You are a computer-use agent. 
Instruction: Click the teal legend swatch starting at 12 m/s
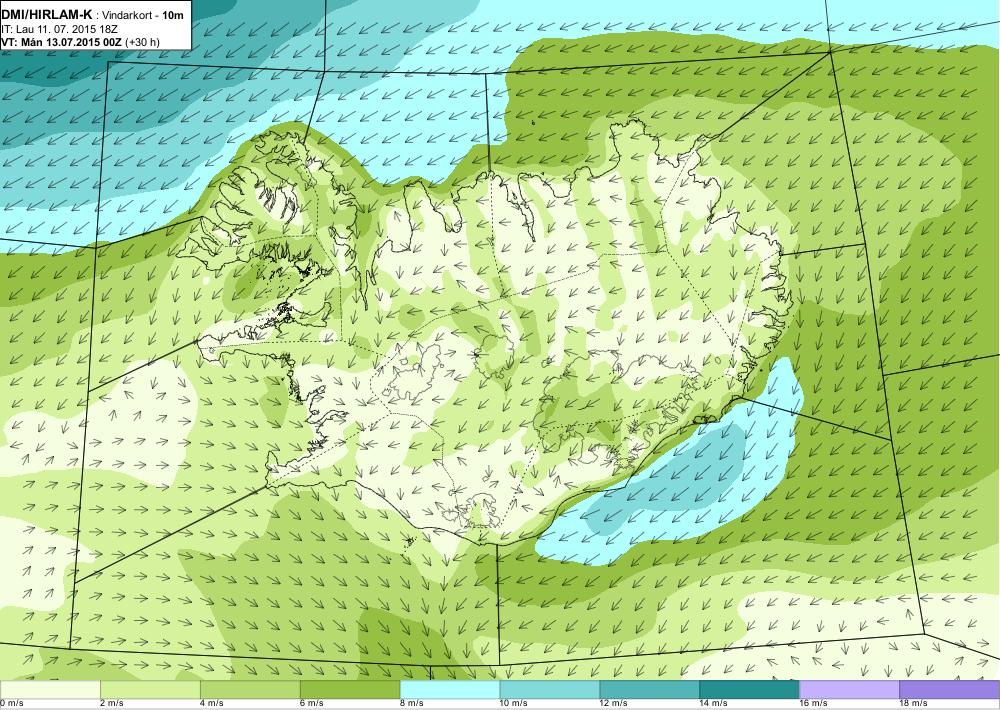[650, 690]
